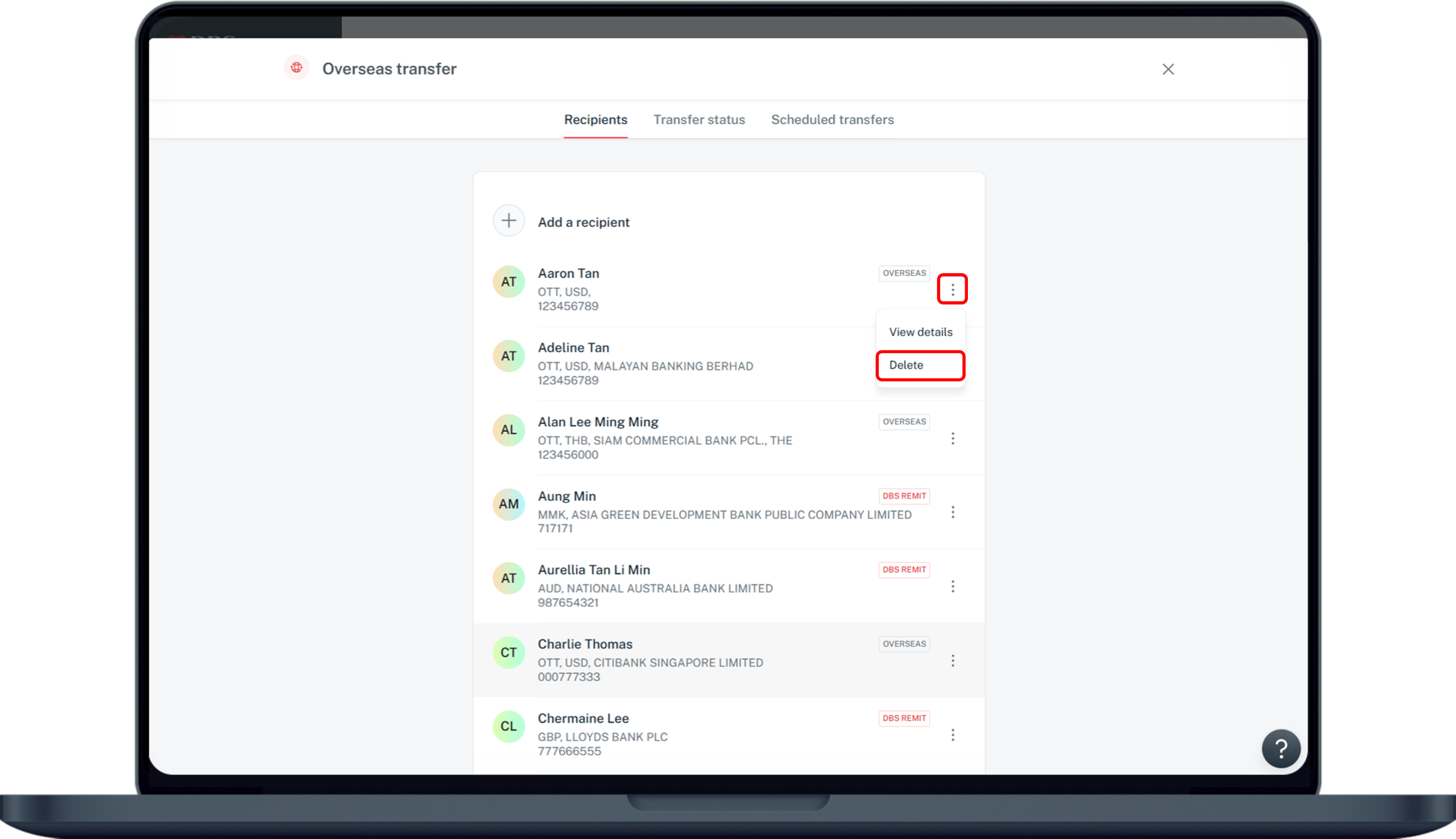The height and width of the screenshot is (839, 1456).
Task: Click Delete in the recipient menu
Action: (906, 365)
